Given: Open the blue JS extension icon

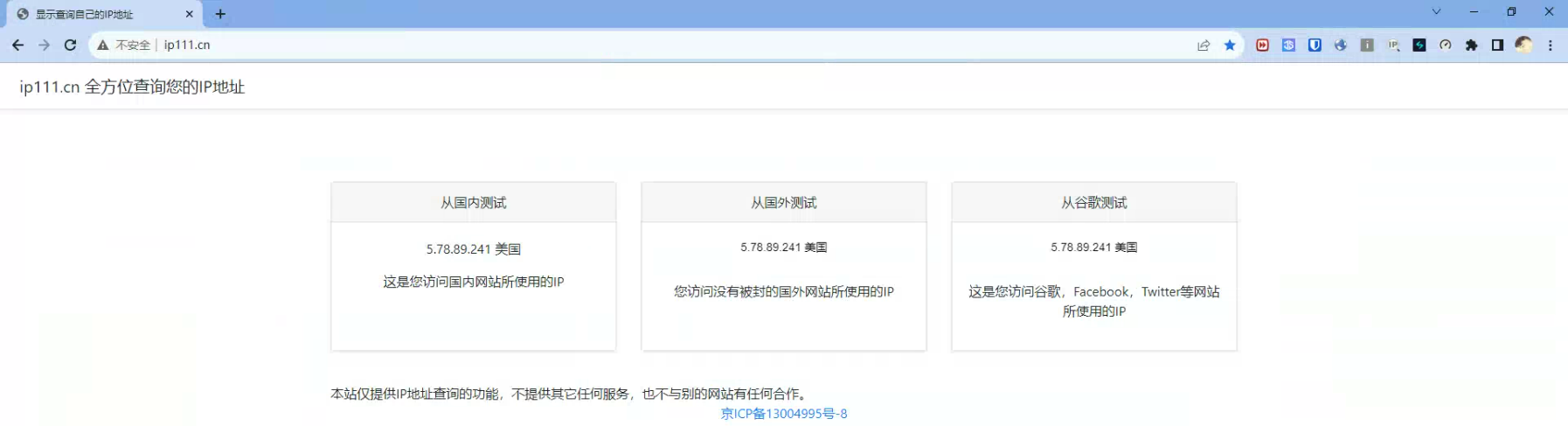Looking at the screenshot, I should click(1288, 45).
